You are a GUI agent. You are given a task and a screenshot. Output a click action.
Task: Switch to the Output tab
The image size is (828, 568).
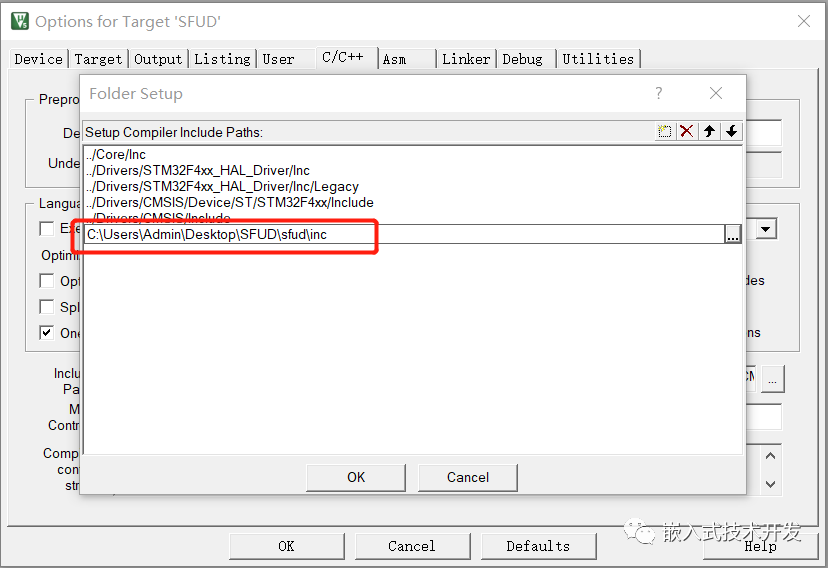point(158,59)
